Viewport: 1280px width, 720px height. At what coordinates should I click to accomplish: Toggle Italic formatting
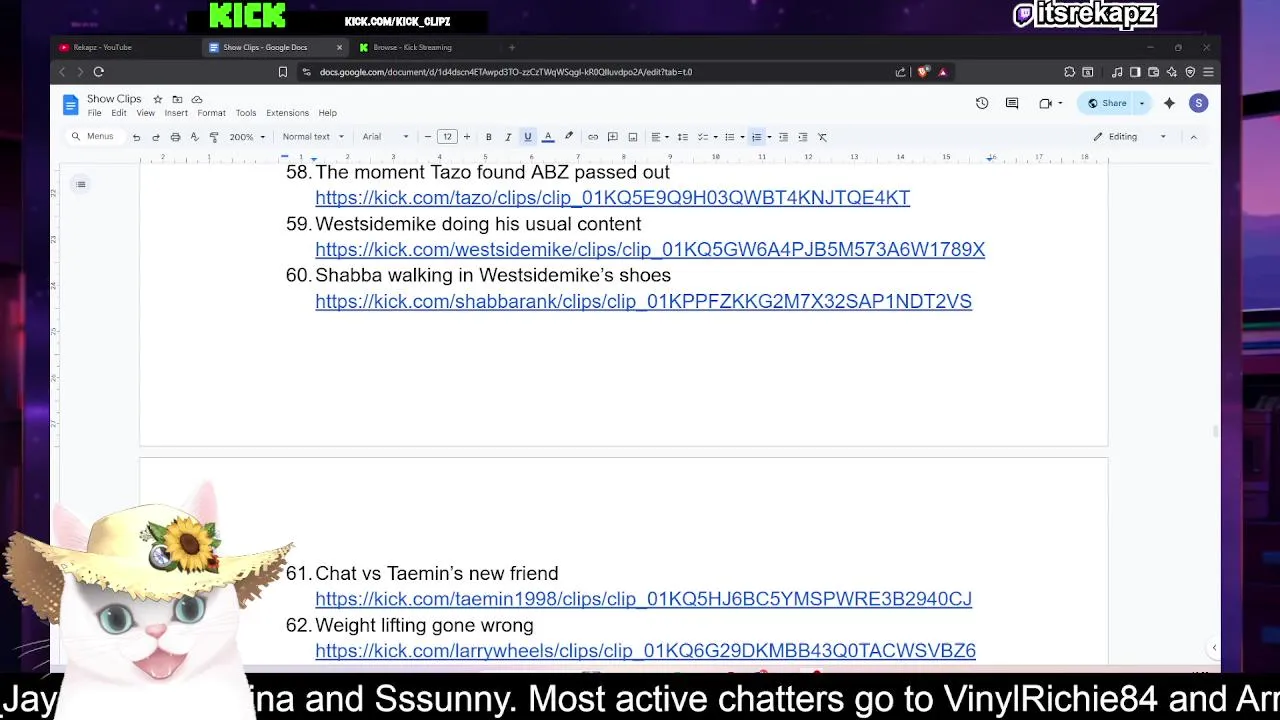[508, 137]
